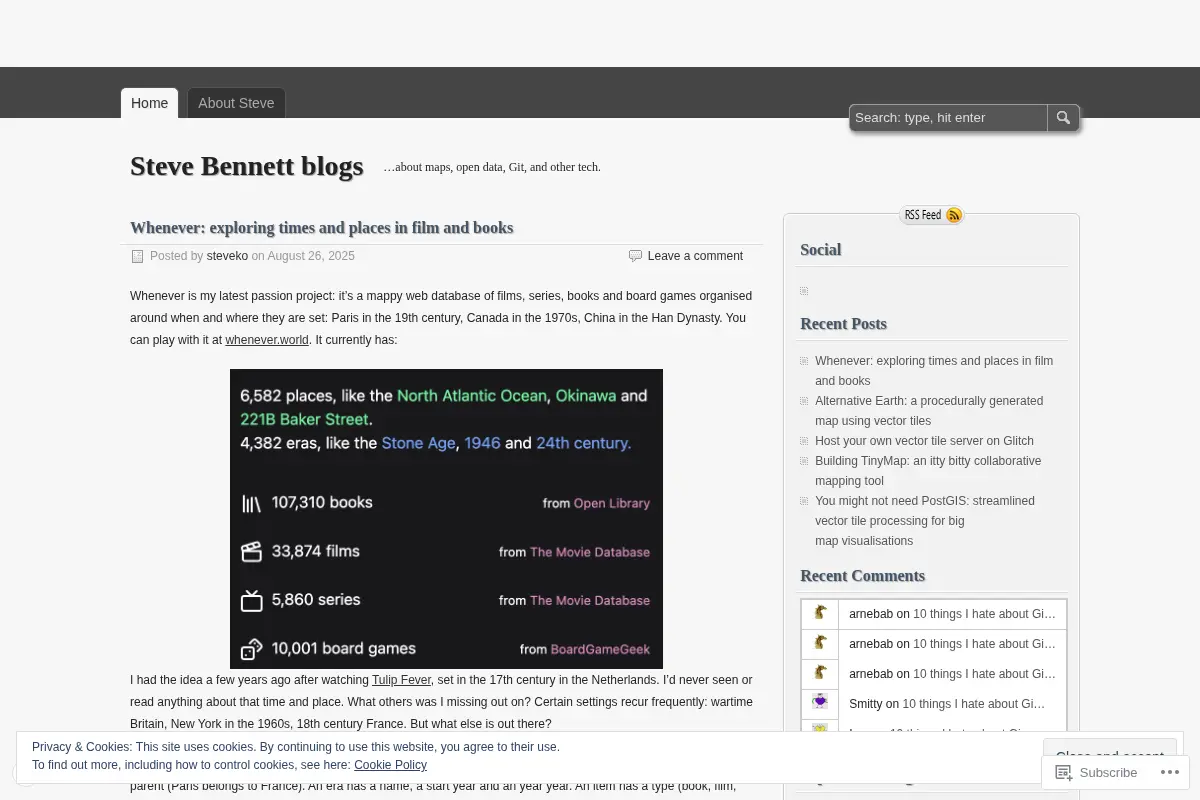Click the blog tagline about maps, open data

pyautogui.click(x=492, y=167)
